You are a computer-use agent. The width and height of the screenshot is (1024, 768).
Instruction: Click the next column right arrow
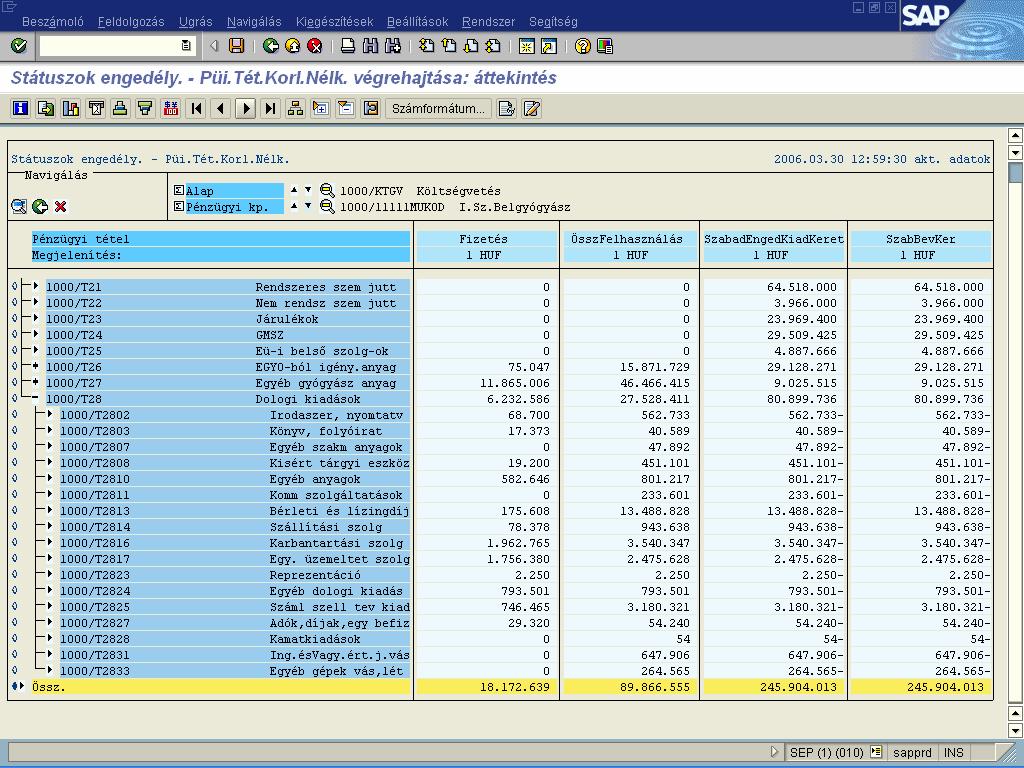[x=246, y=108]
